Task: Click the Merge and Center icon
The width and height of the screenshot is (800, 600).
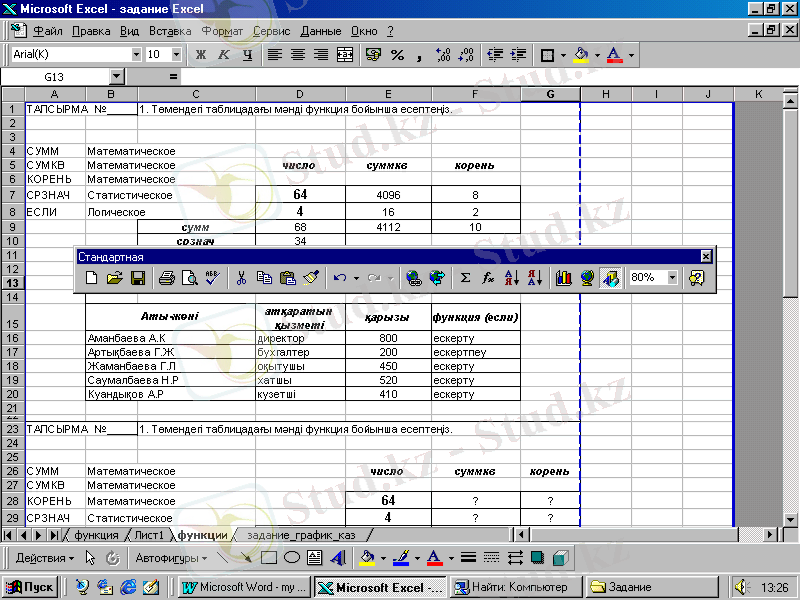Action: tap(345, 54)
